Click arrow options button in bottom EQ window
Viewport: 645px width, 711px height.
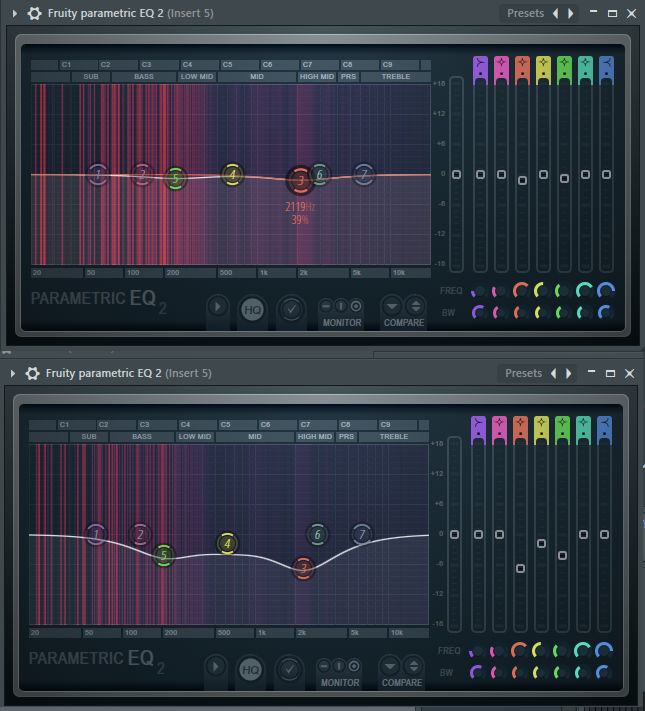216,667
